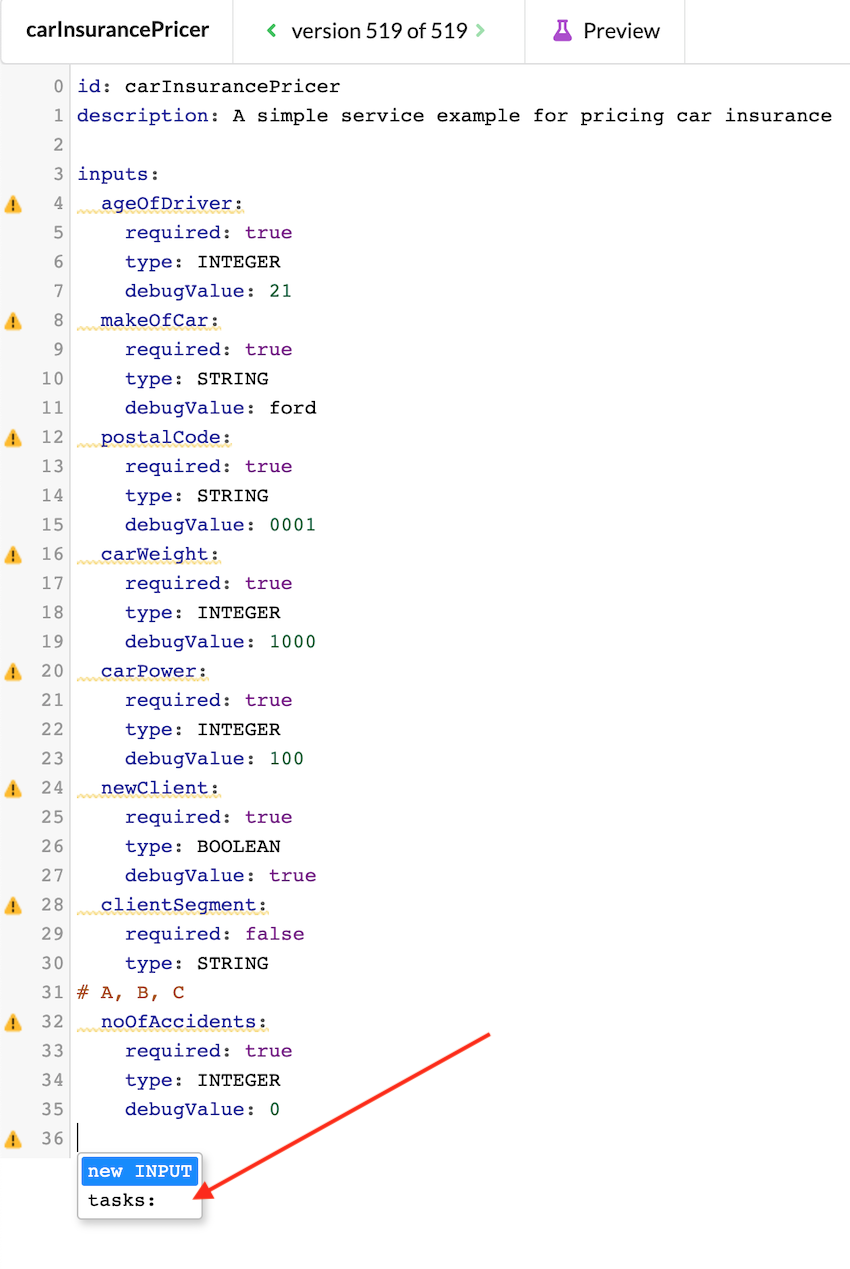Viewport: 850px width, 1269px height.
Task: Click the warning icon on line 36
Action: coord(13,1138)
